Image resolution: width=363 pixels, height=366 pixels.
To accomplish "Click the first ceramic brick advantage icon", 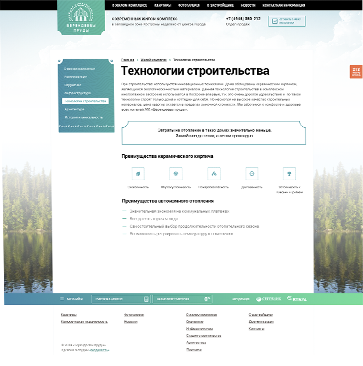I will 138,173.
